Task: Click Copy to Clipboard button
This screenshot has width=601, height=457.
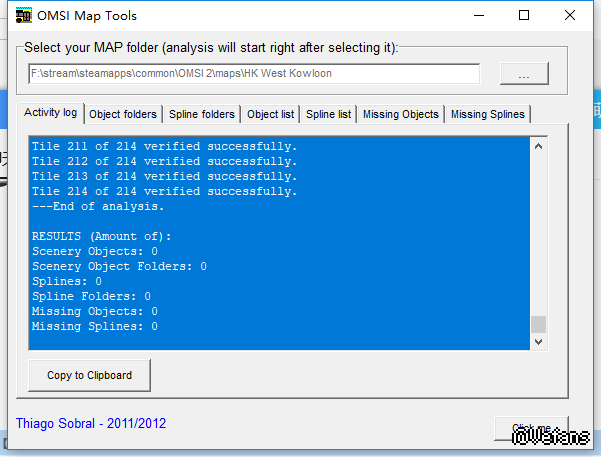Action: (x=89, y=375)
